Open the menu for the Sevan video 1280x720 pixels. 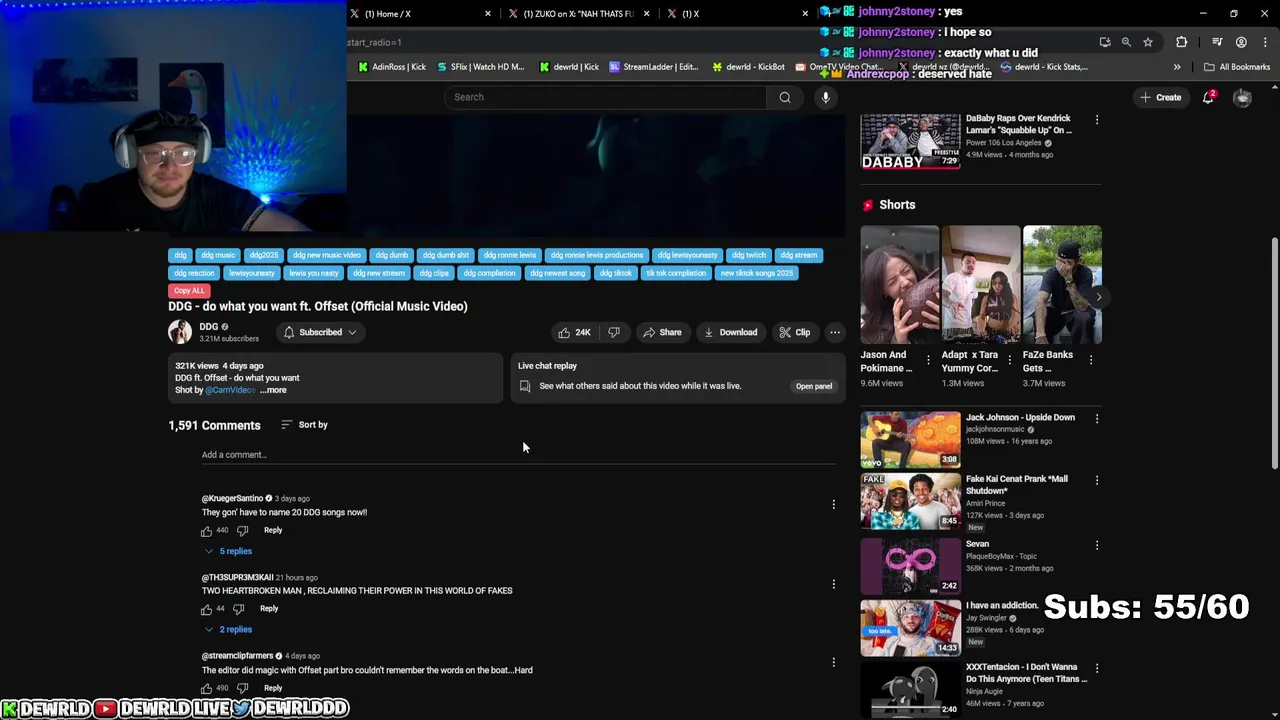coord(1097,545)
